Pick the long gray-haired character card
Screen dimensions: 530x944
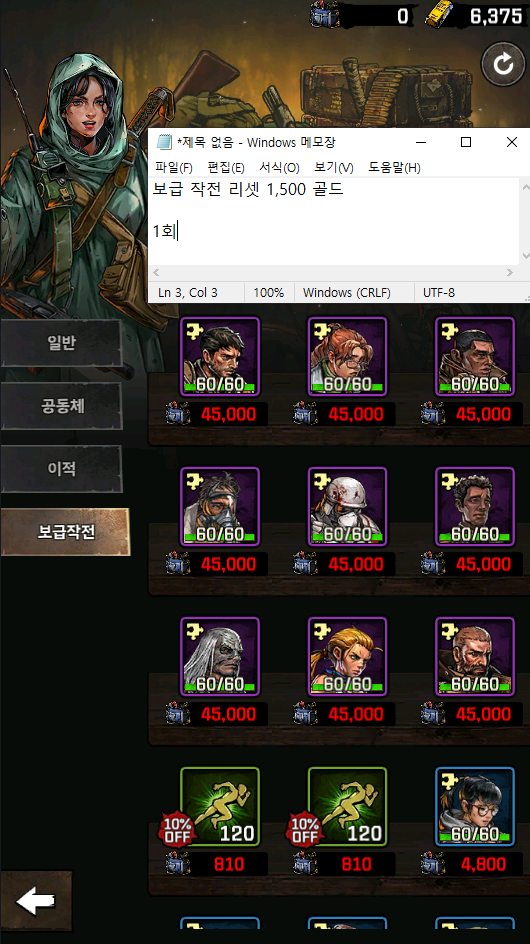pyautogui.click(x=220, y=657)
